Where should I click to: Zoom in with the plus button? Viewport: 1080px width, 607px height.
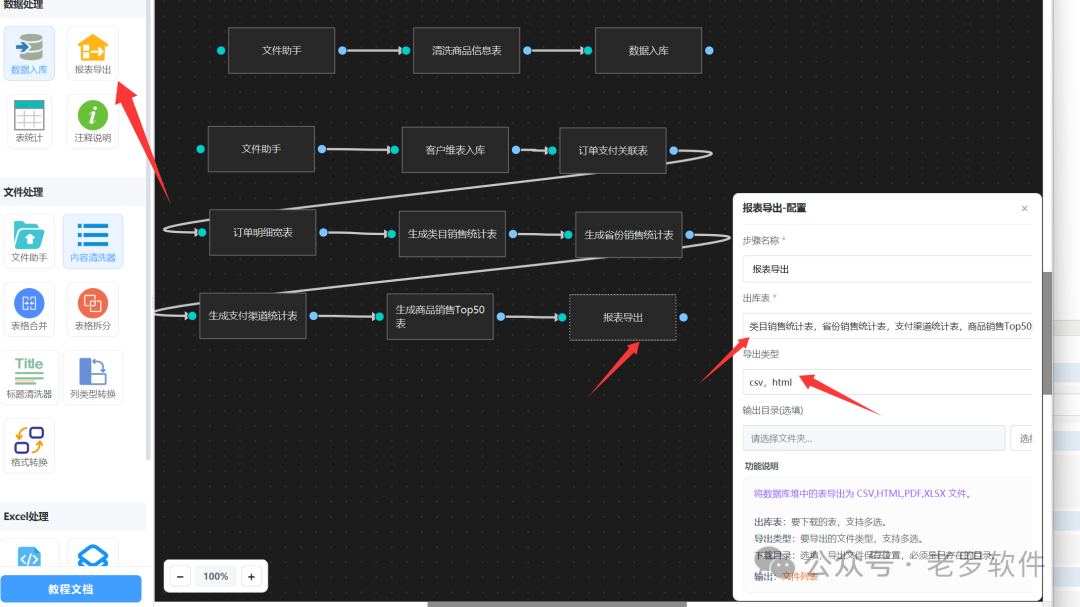[251, 577]
